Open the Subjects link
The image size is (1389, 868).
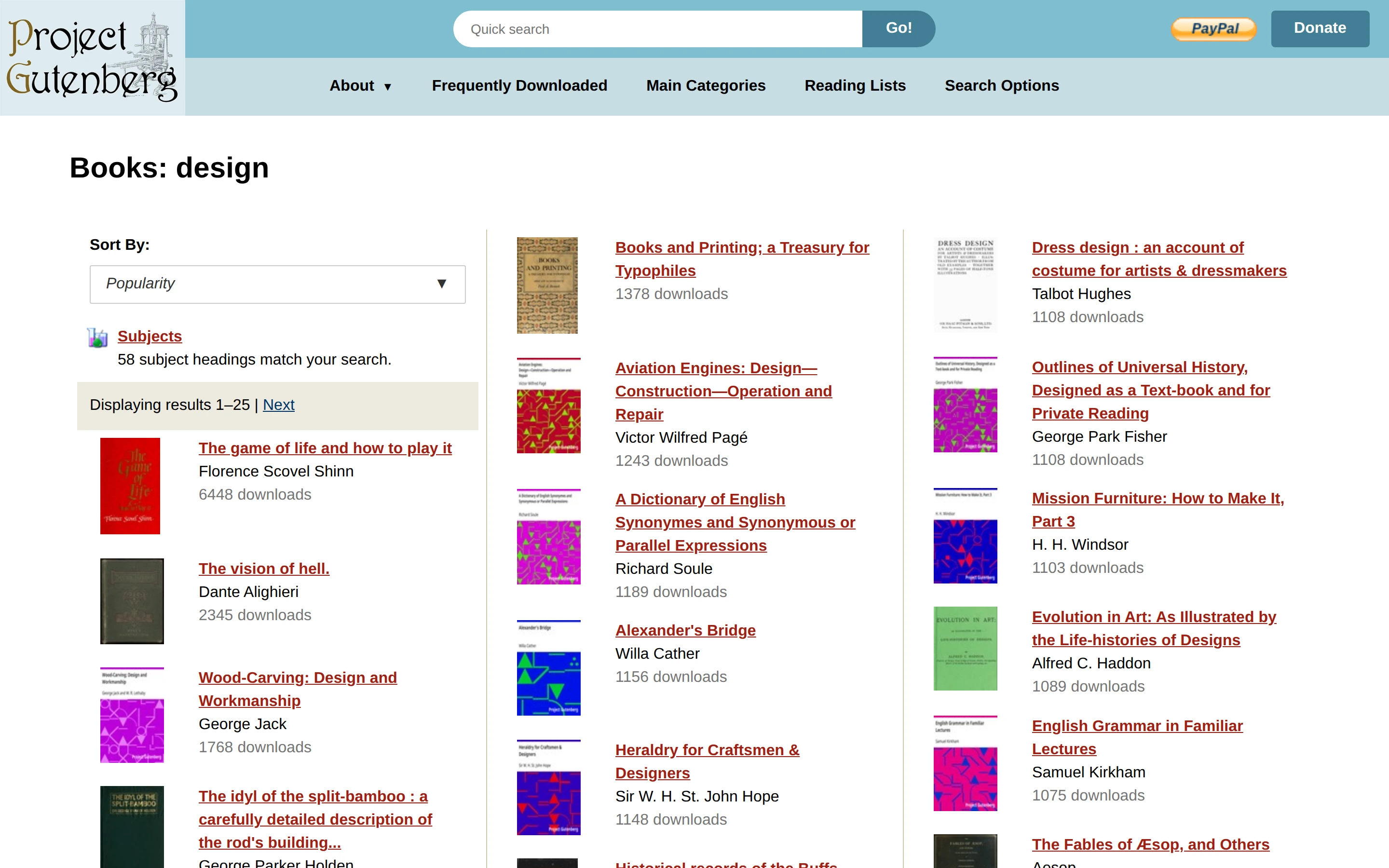pos(149,337)
